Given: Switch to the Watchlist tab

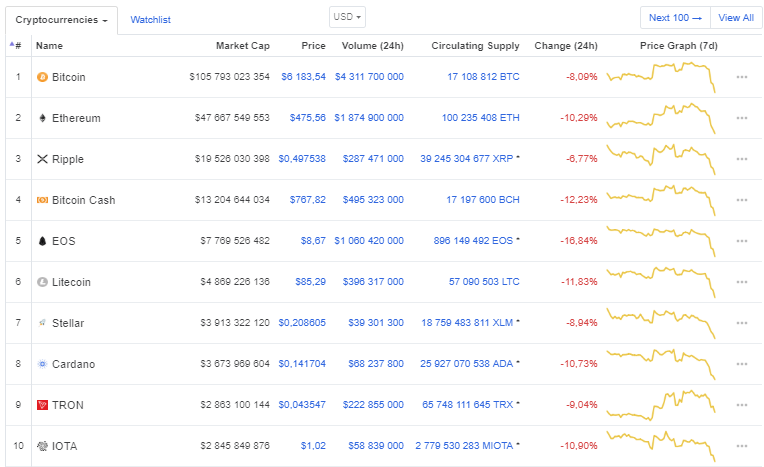Looking at the screenshot, I should click(151, 20).
